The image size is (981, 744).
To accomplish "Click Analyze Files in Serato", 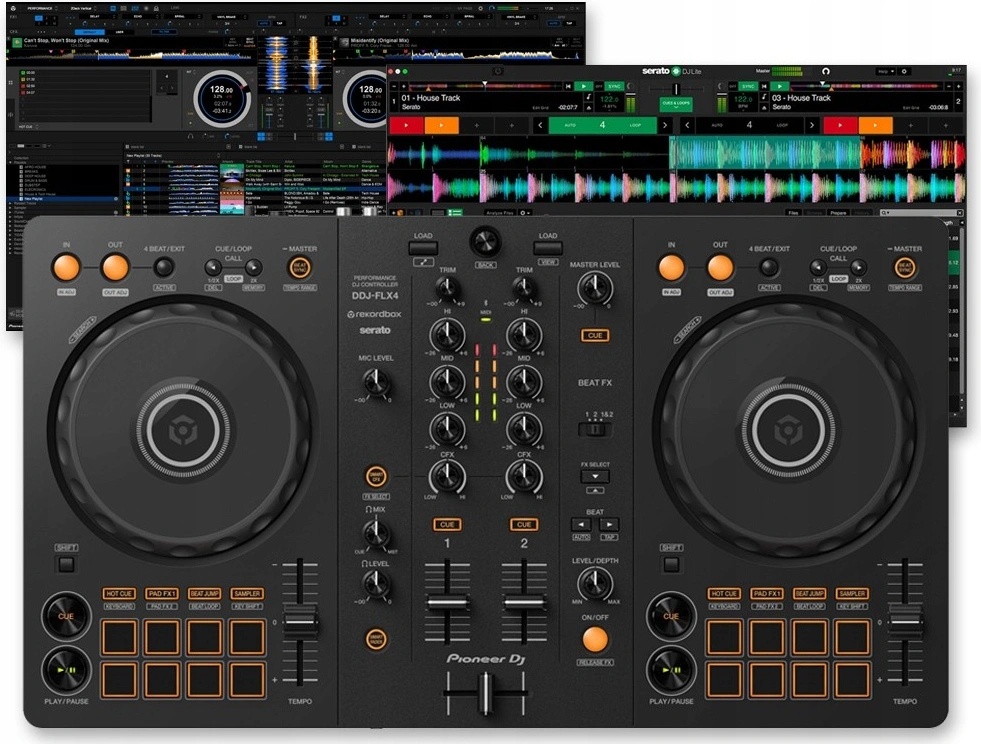I will coord(500,213).
